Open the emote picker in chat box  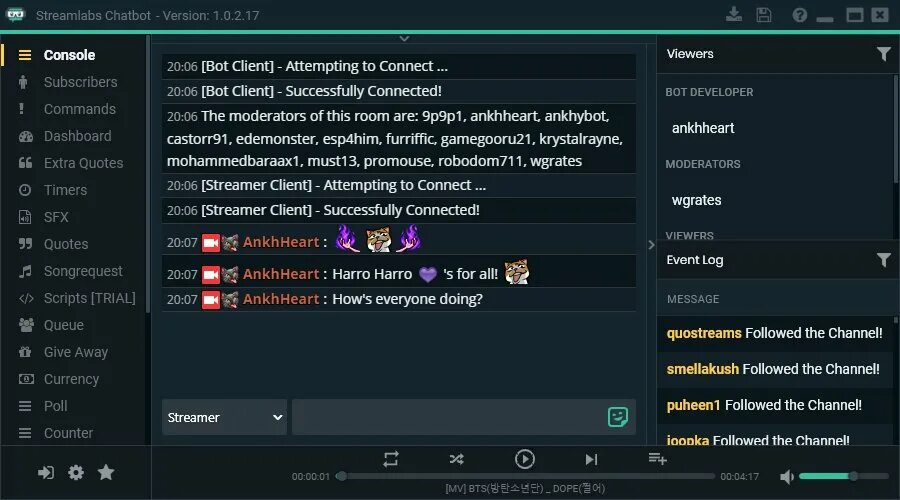click(618, 417)
